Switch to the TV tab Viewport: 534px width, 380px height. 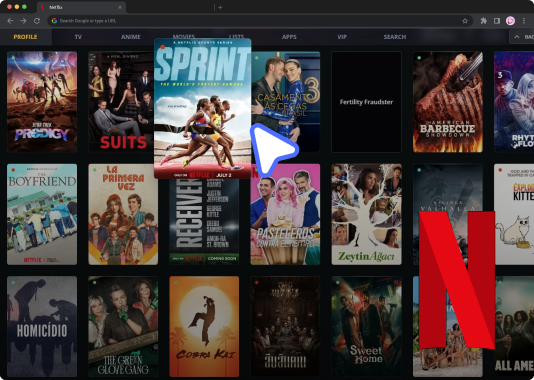point(78,37)
